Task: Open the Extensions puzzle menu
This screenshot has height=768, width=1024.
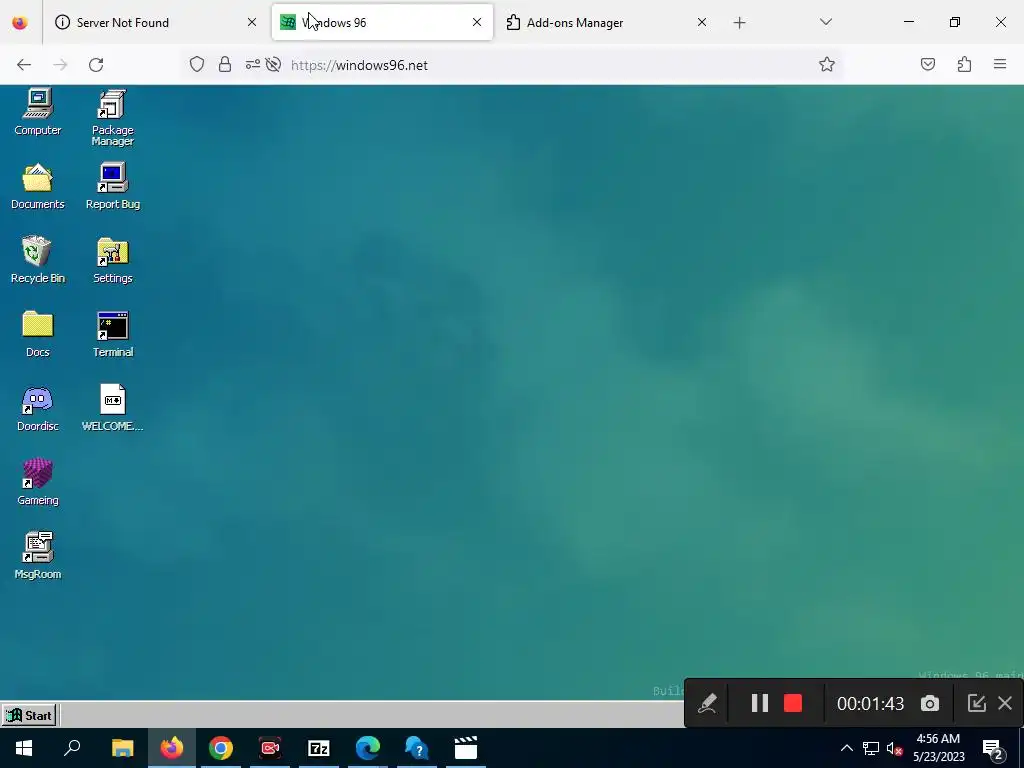Action: (x=964, y=64)
